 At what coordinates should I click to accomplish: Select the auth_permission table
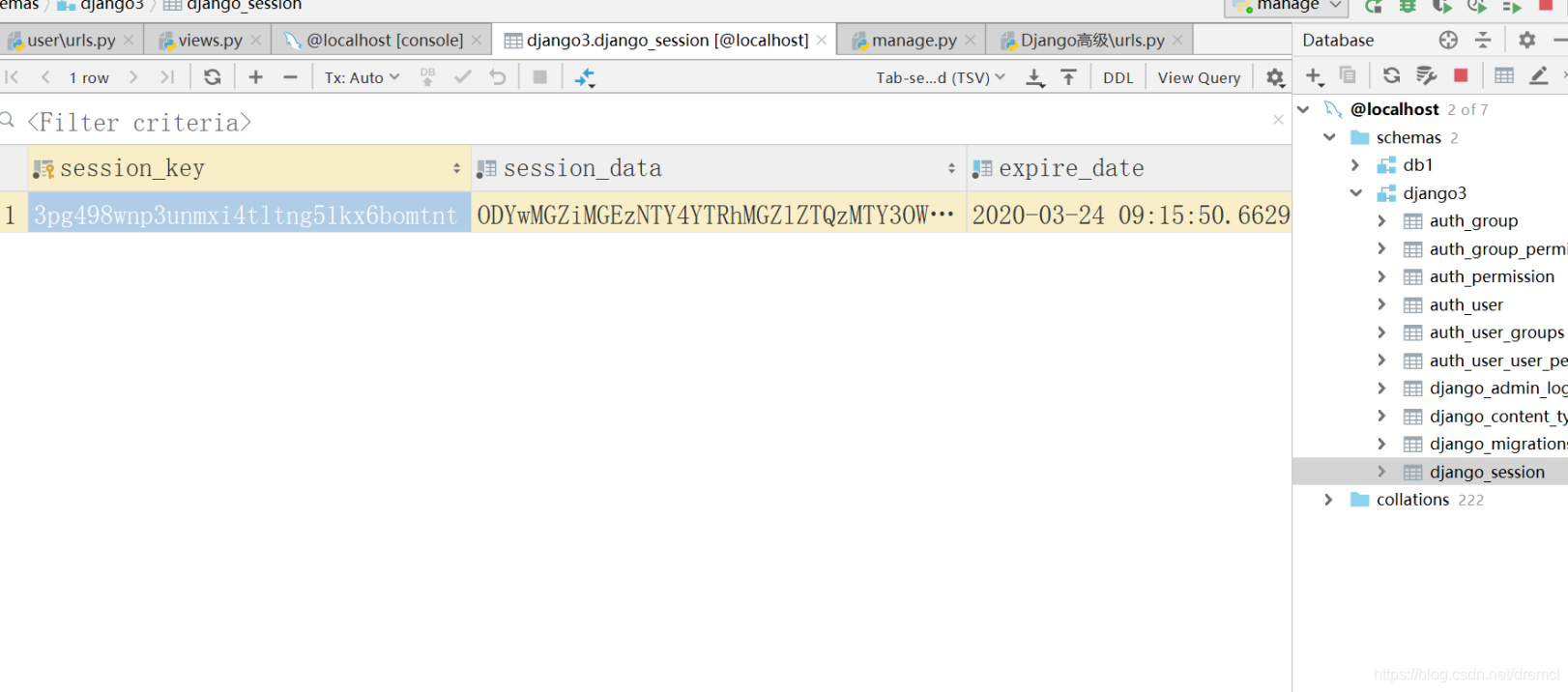pos(1492,276)
